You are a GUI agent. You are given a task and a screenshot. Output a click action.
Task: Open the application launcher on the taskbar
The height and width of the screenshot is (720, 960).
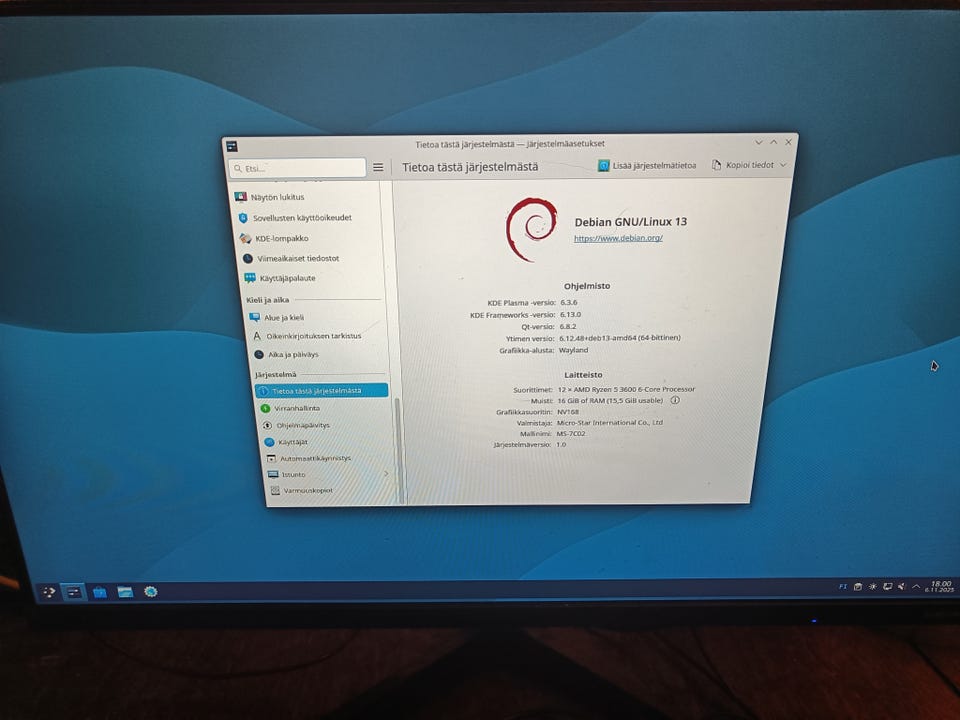48,591
